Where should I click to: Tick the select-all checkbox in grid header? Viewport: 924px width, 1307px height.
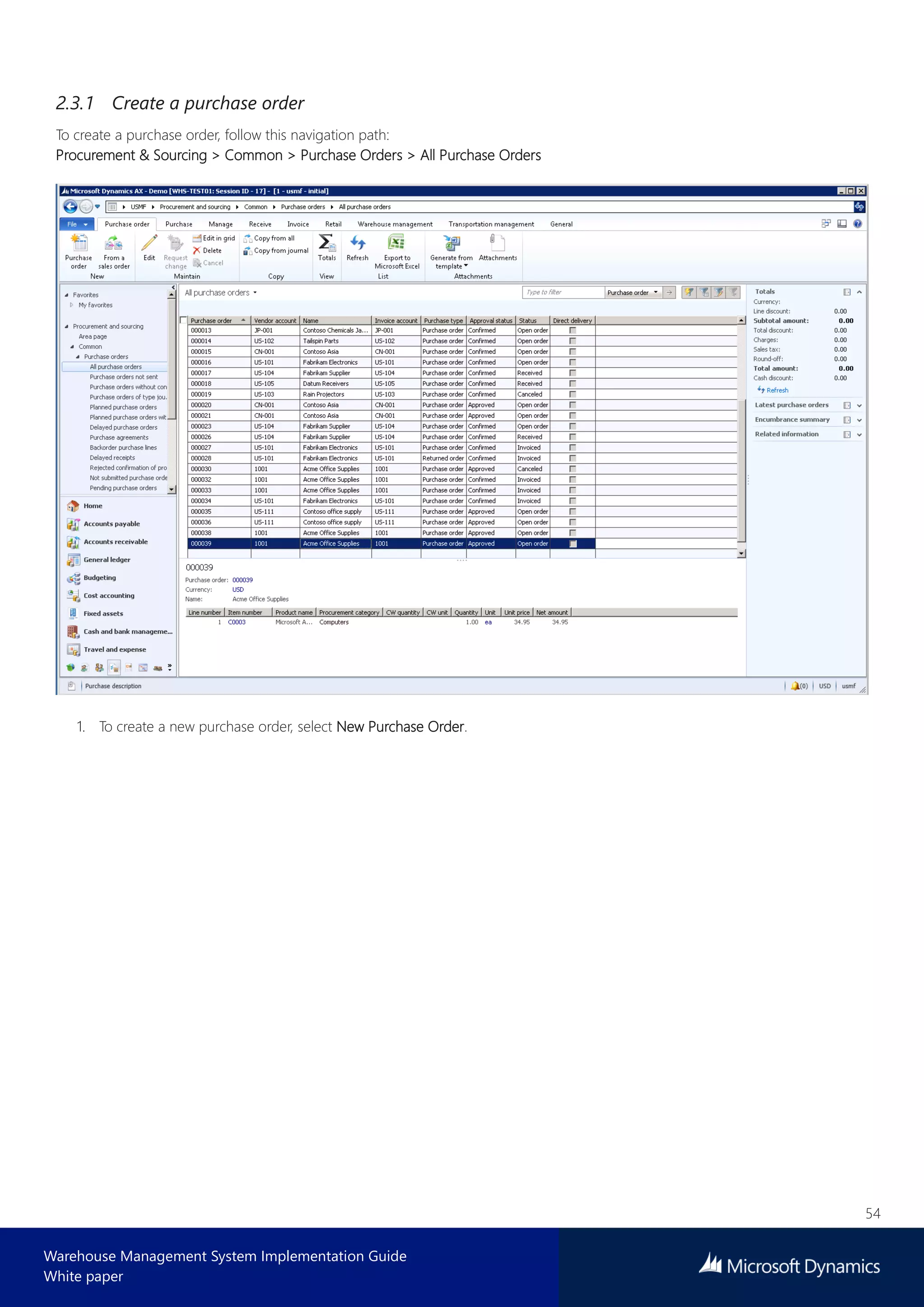183,320
